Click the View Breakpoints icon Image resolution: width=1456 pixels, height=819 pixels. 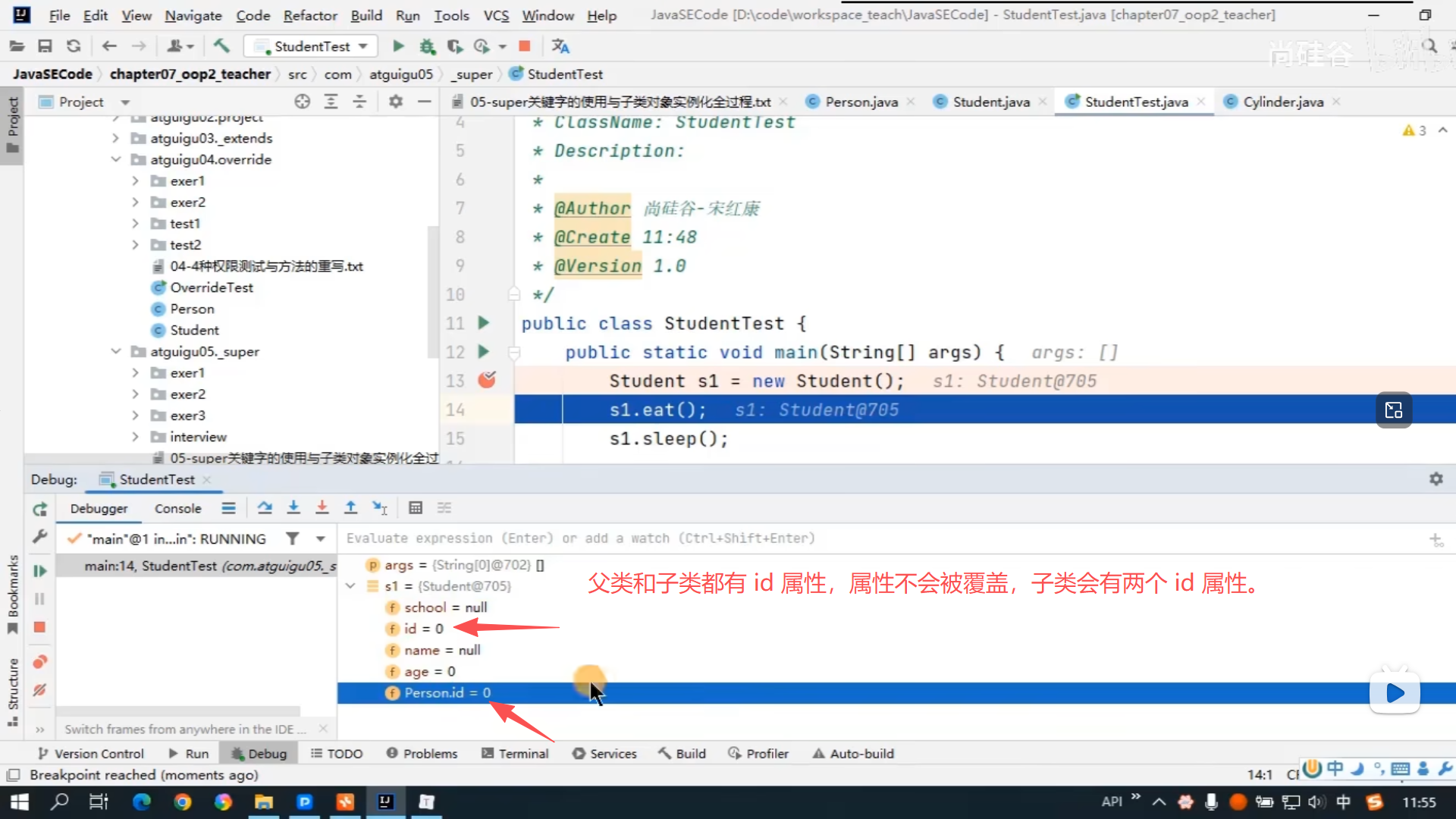(40, 662)
